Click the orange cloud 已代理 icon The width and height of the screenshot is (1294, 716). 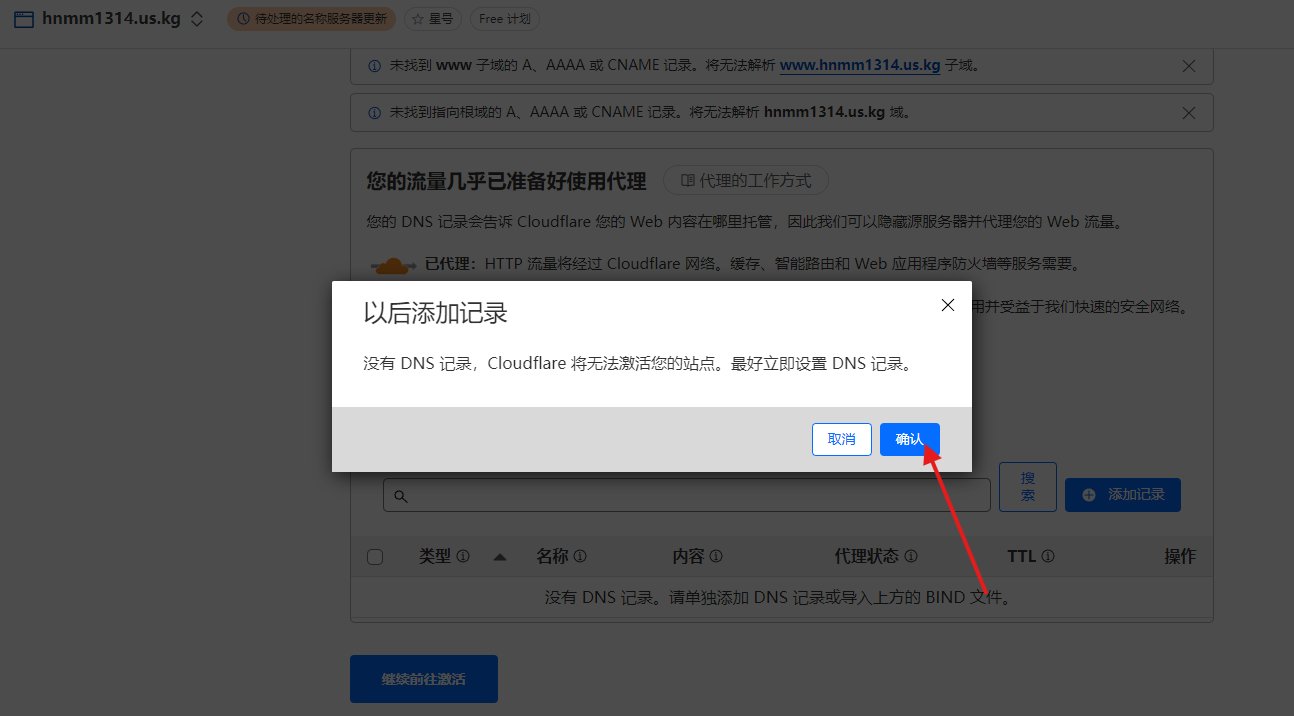(393, 266)
